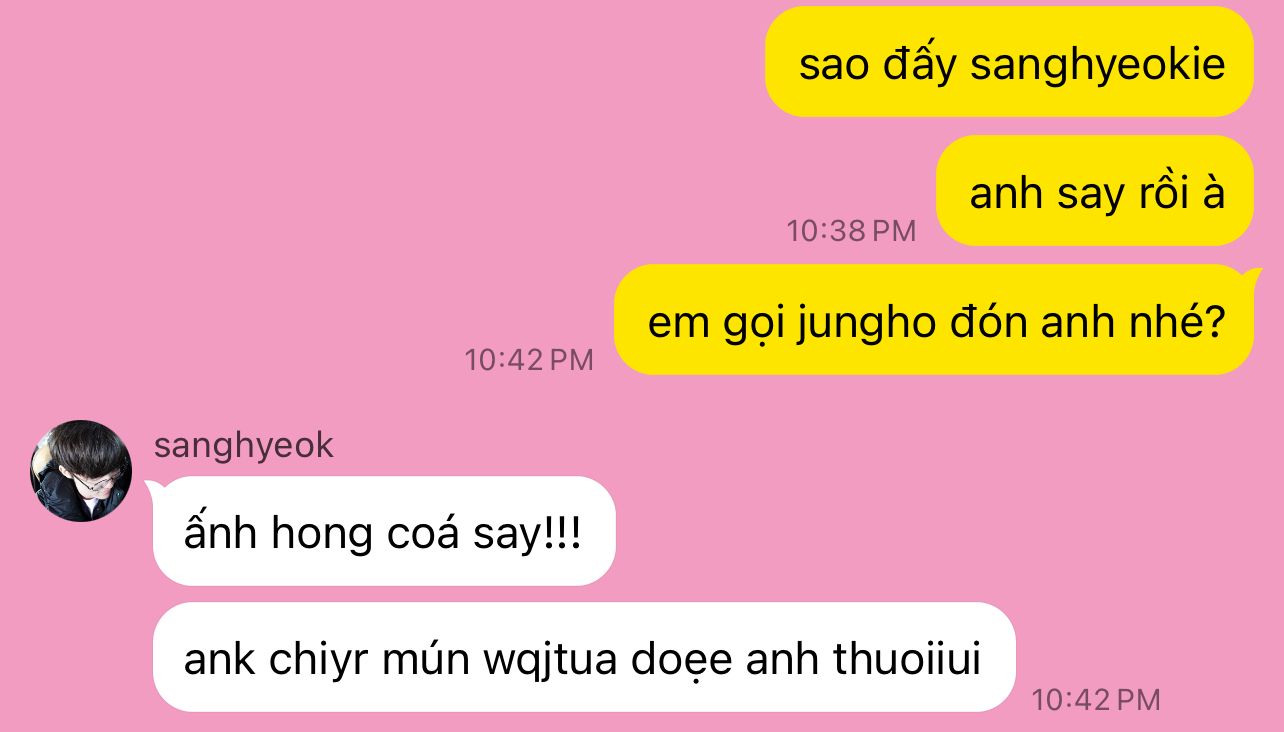Viewport: 1284px width, 732px height.
Task: Click the 10:42 PM timestamp after white bubble
Action: (1096, 700)
